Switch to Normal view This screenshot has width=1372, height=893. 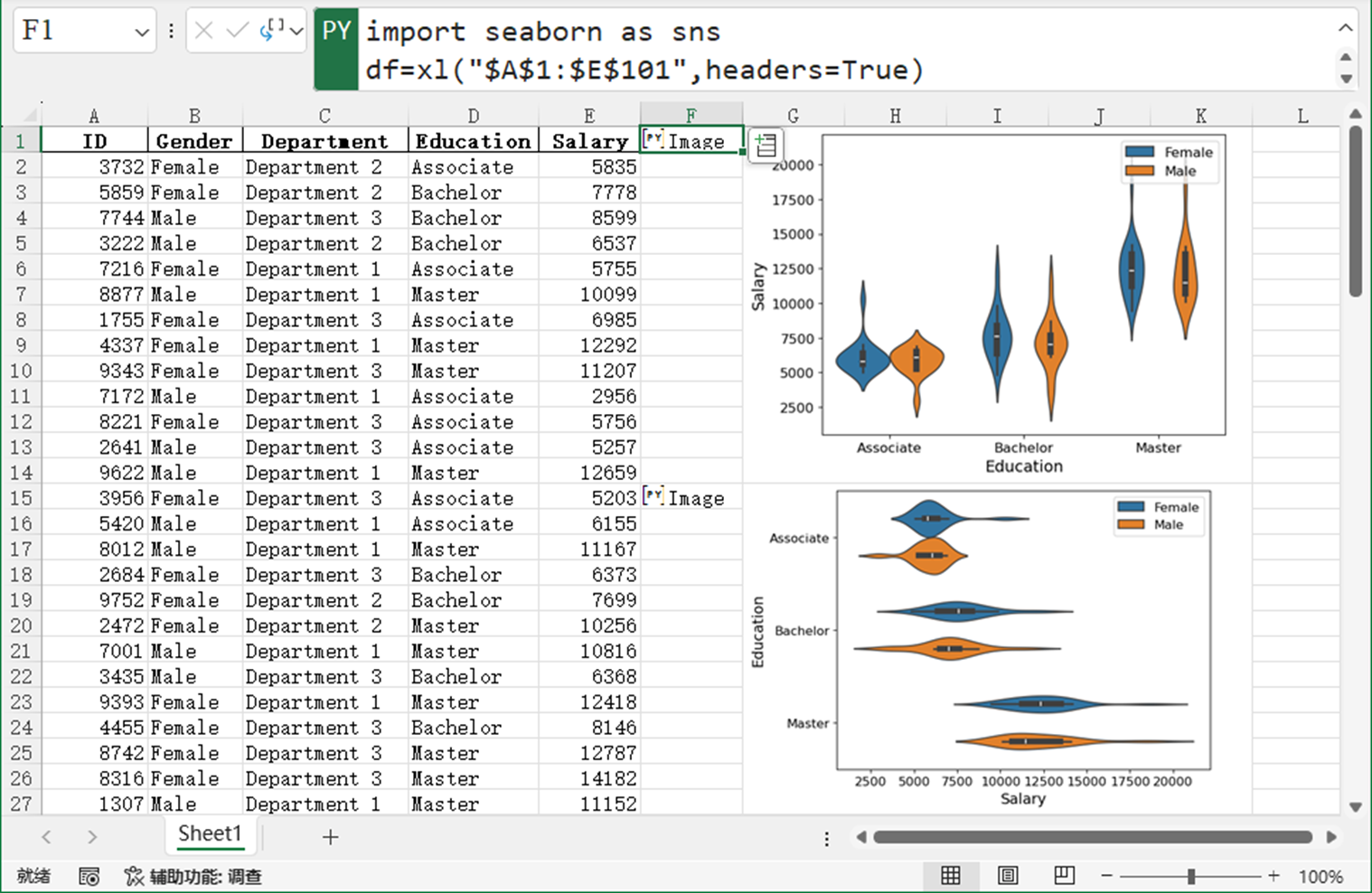pyautogui.click(x=951, y=875)
